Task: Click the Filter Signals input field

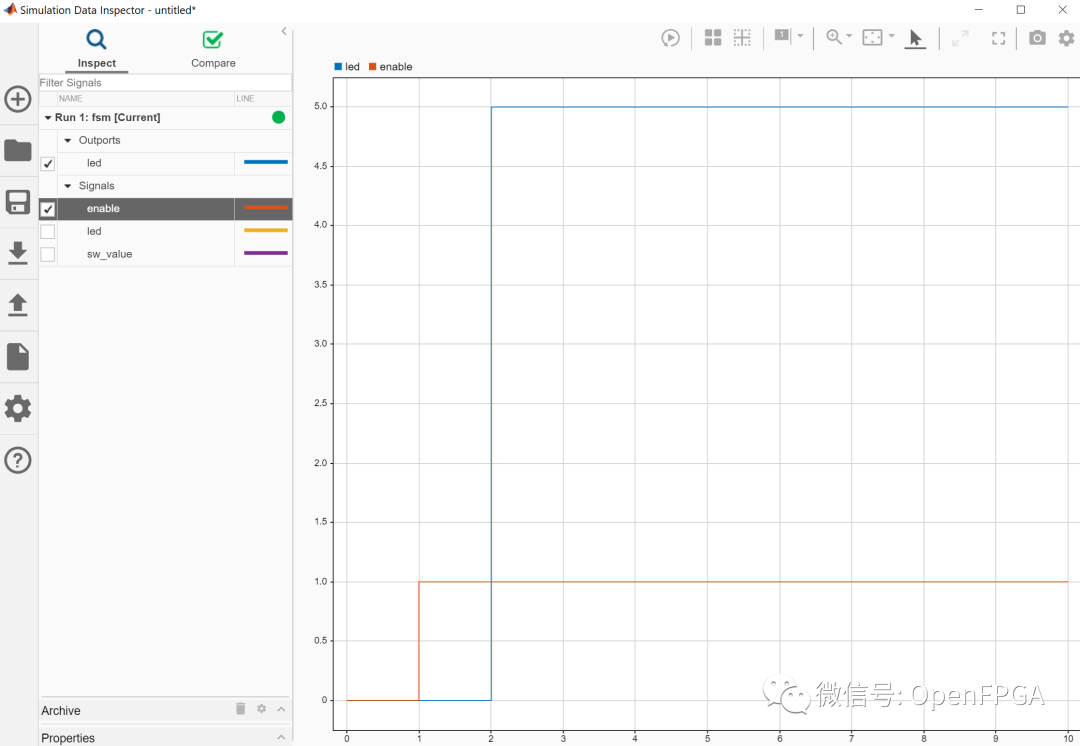Action: click(165, 83)
